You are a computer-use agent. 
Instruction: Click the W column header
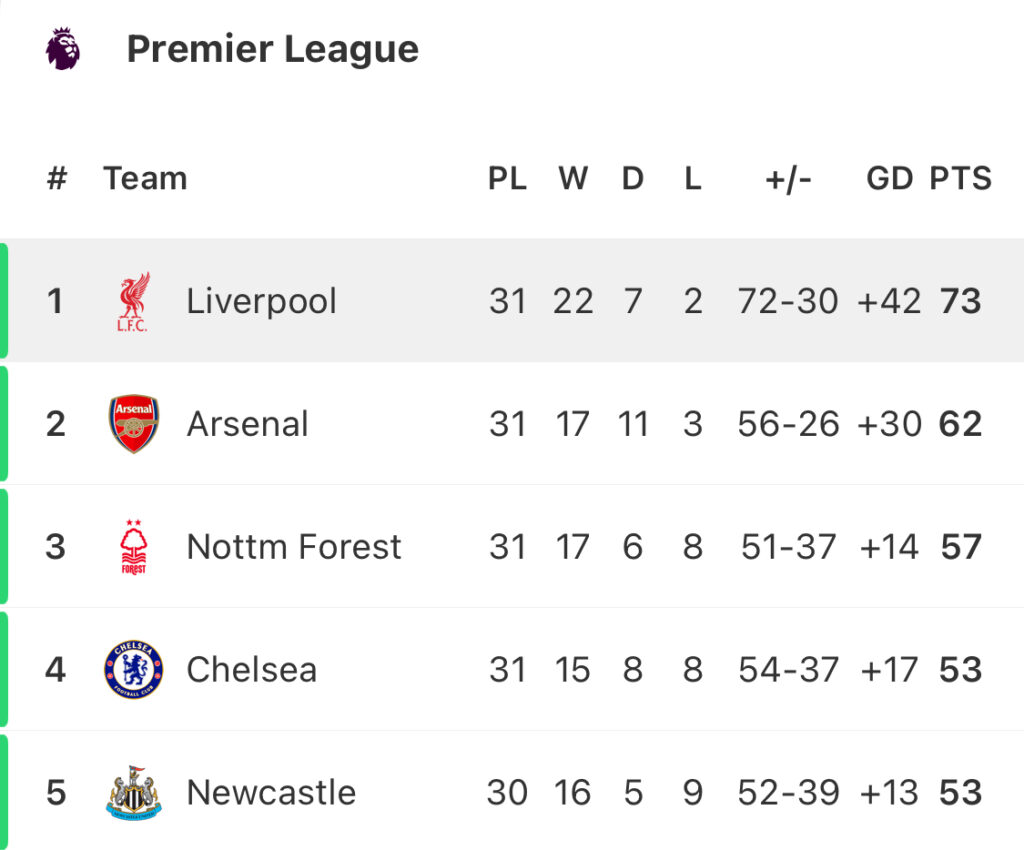(x=573, y=178)
